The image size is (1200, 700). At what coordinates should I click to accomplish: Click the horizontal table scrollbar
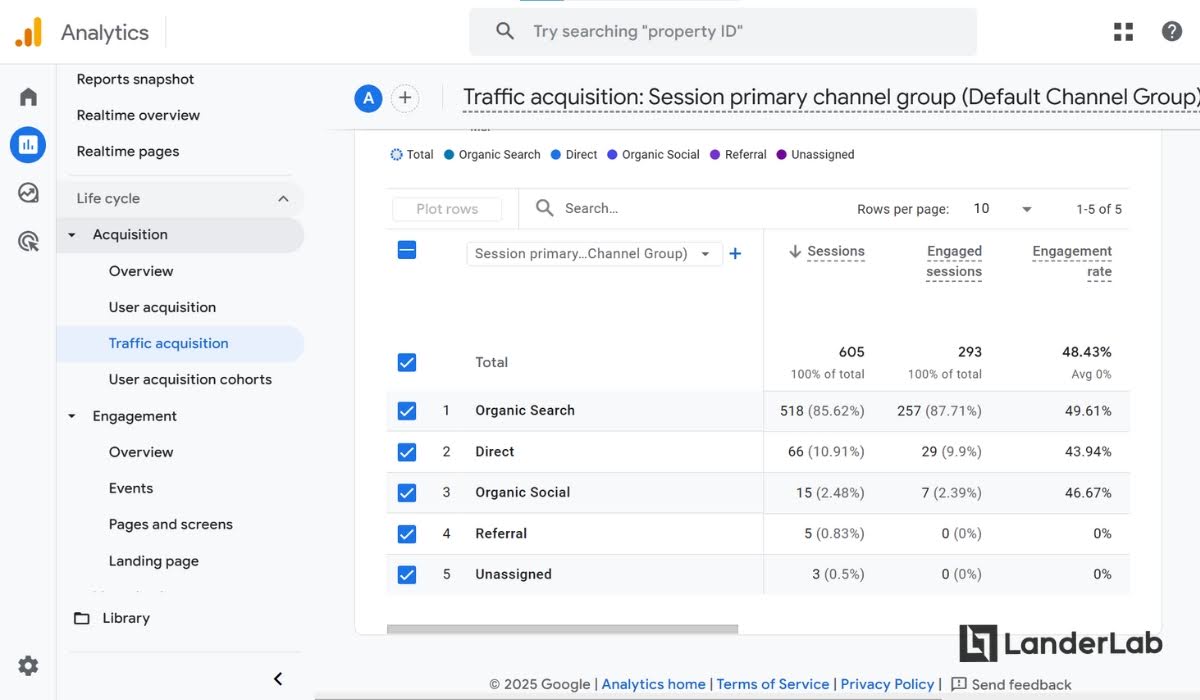coord(562,630)
